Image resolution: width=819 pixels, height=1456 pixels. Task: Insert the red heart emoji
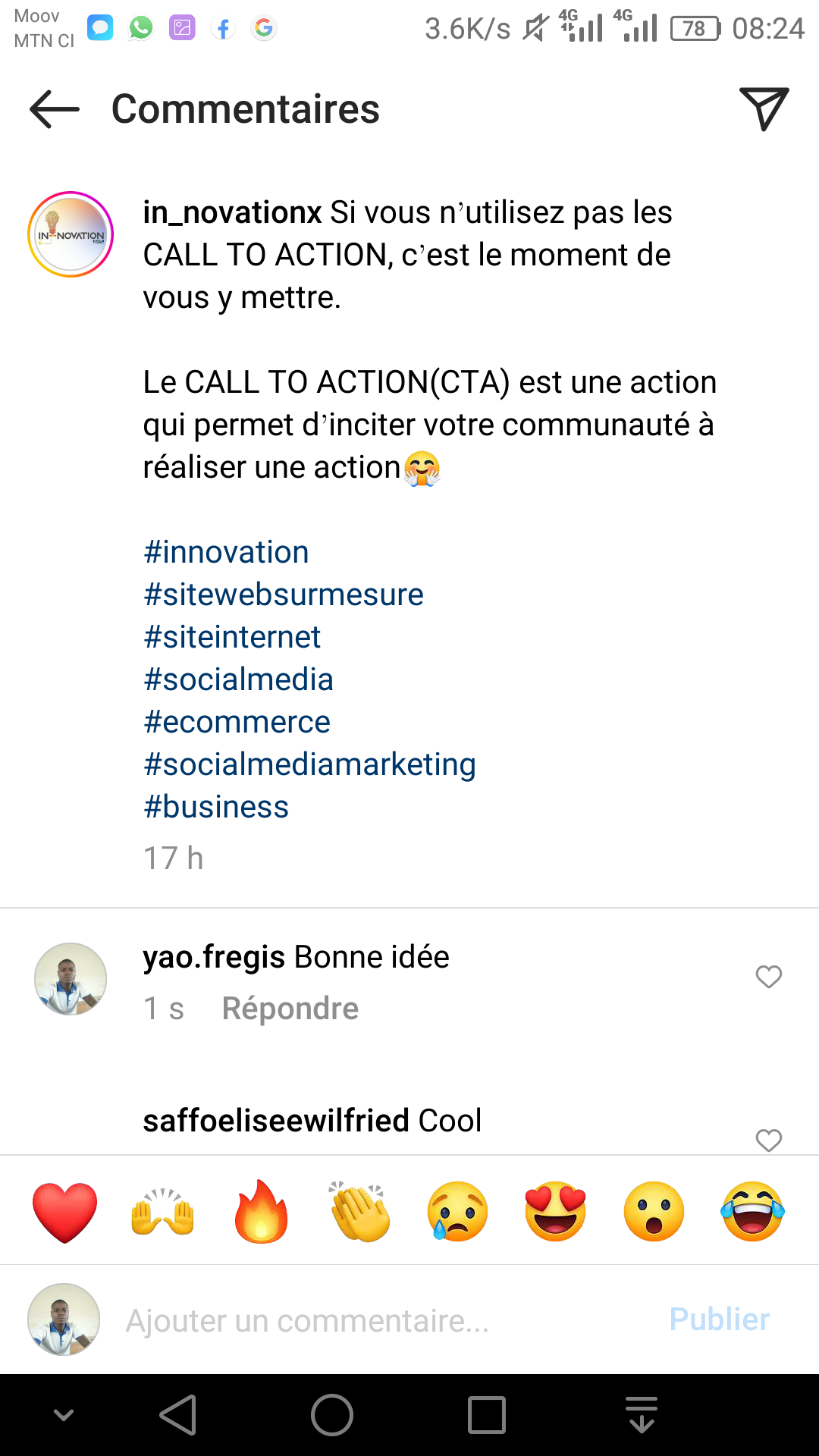(65, 1212)
